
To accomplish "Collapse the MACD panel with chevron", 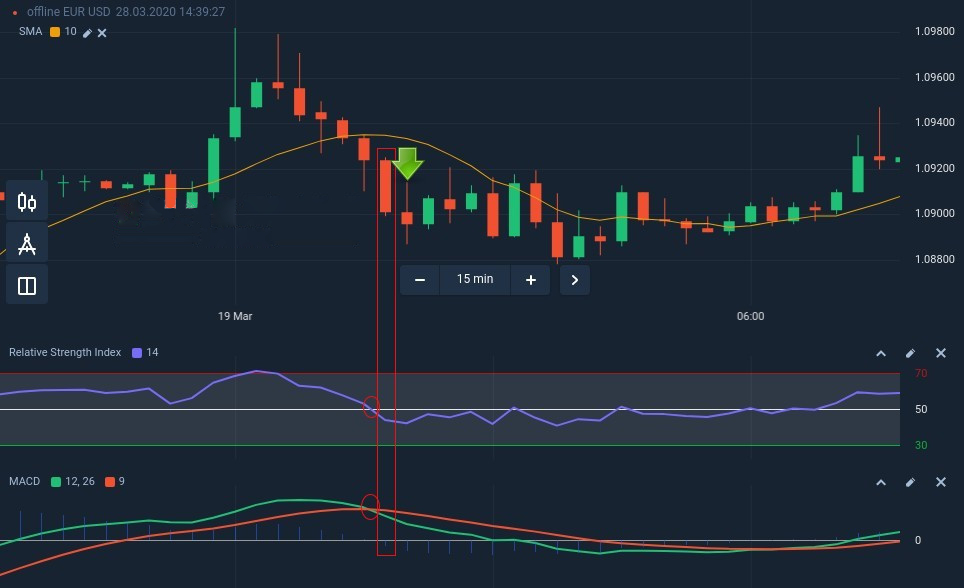I will (881, 482).
